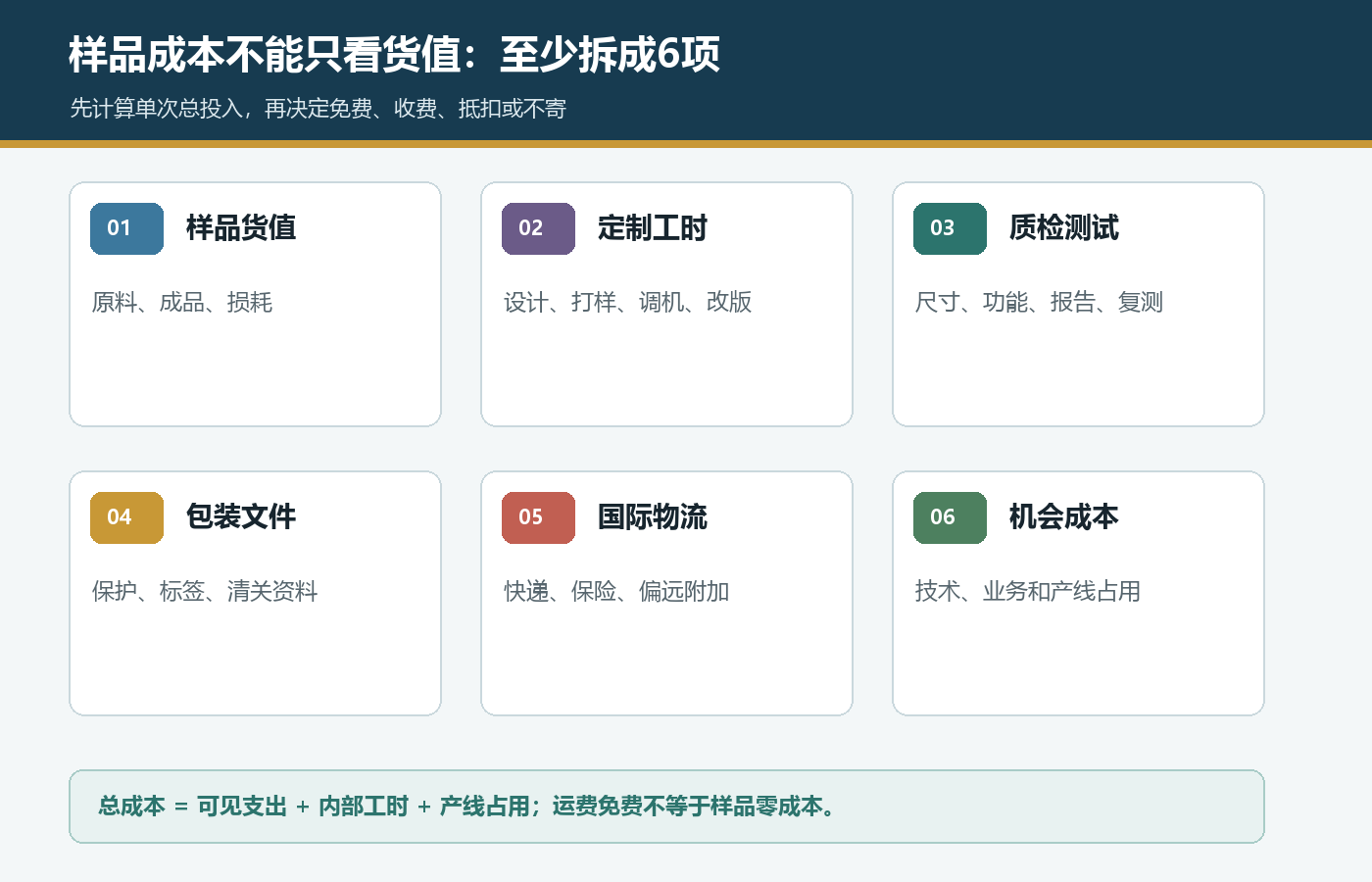The image size is (1372, 882).
Task: Click the main title 样品成本不能只看货值
Action: point(394,55)
